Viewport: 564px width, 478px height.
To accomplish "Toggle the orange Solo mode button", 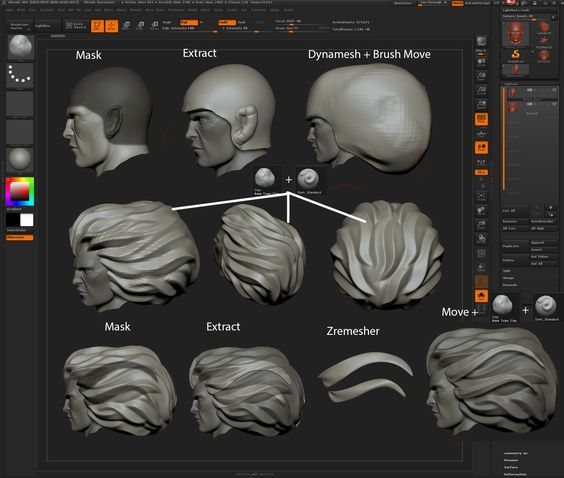I will pyautogui.click(x=481, y=296).
